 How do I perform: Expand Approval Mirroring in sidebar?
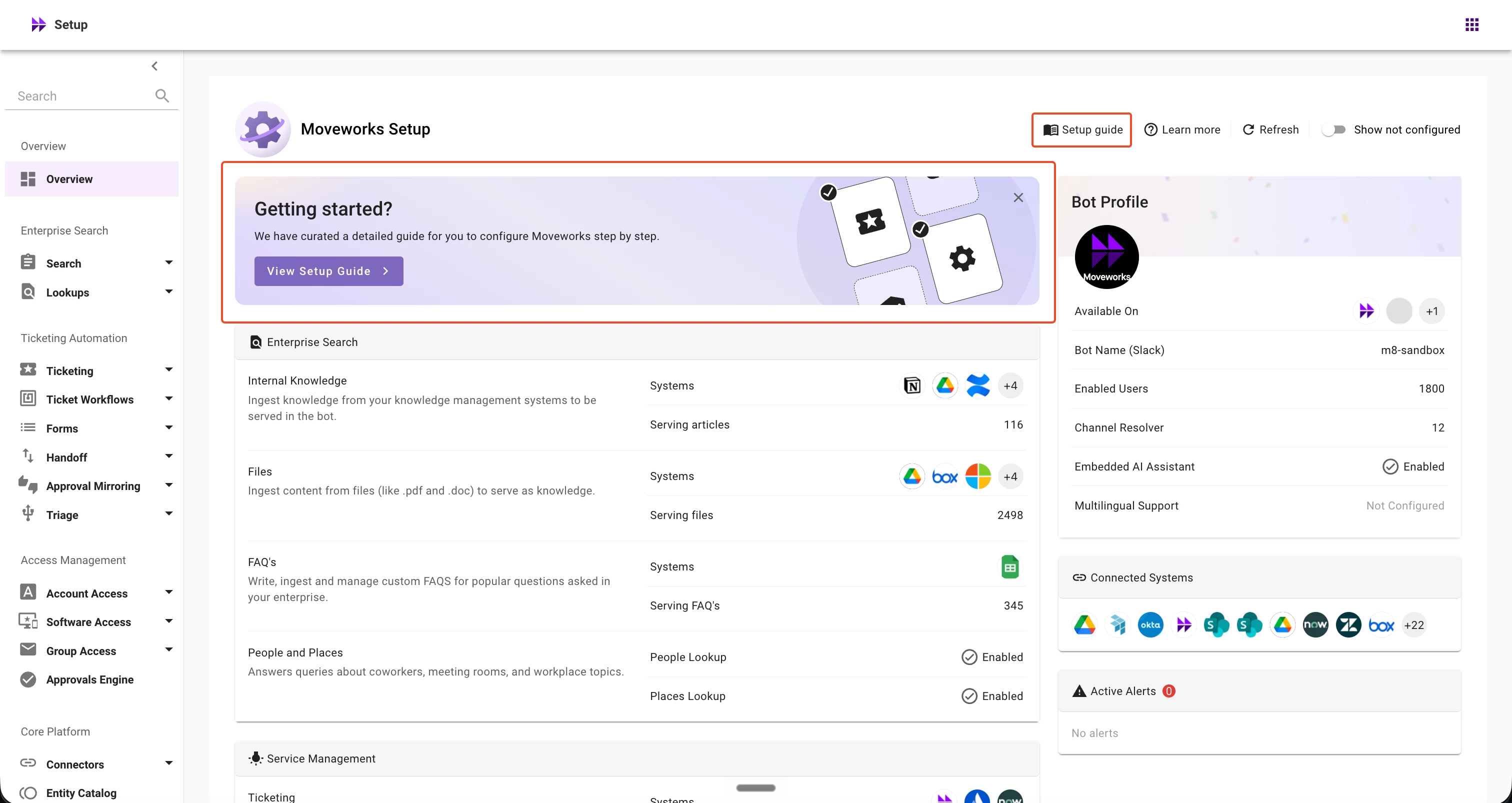coord(168,485)
